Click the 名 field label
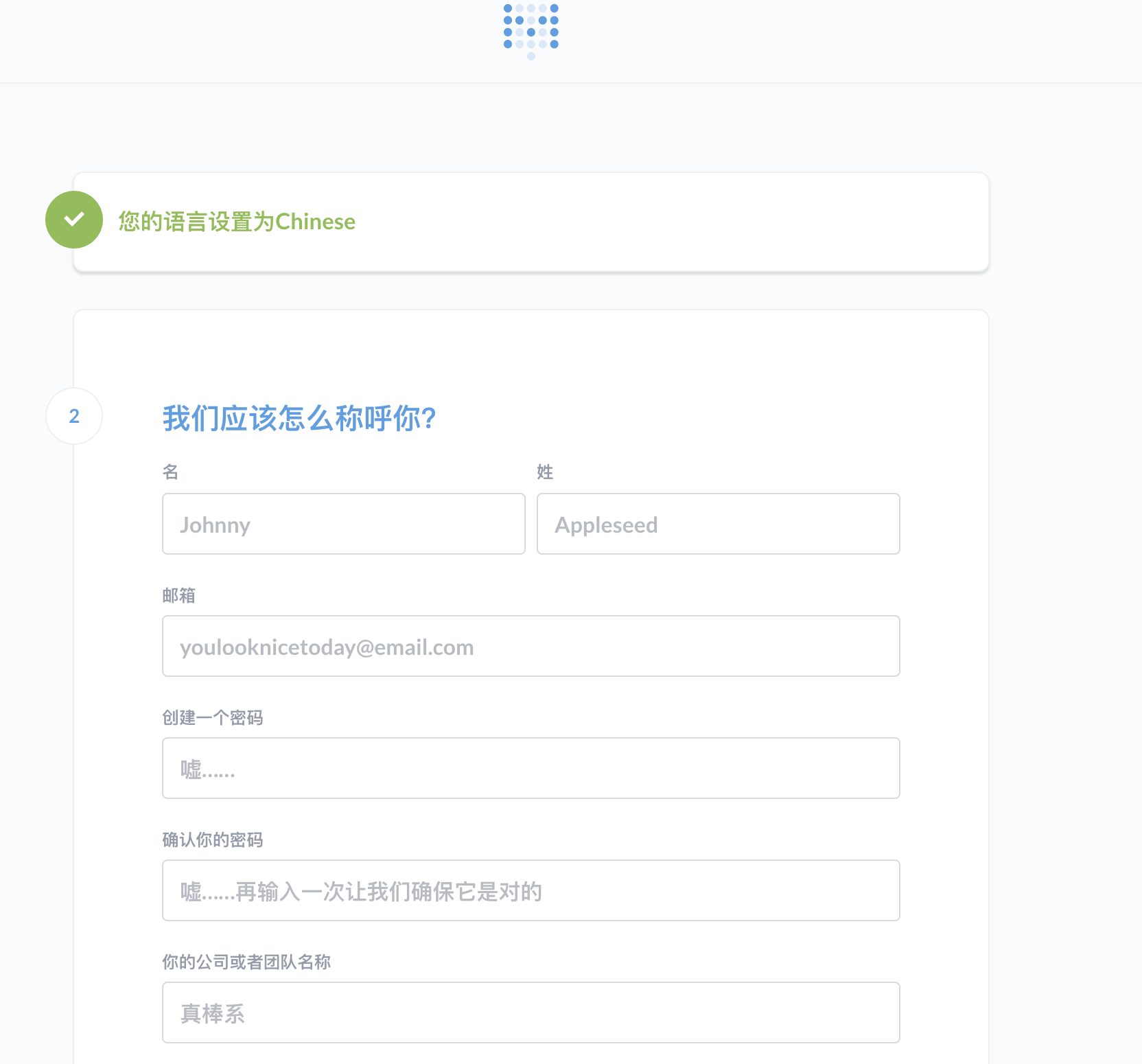This screenshot has height=1064, width=1142. point(170,472)
